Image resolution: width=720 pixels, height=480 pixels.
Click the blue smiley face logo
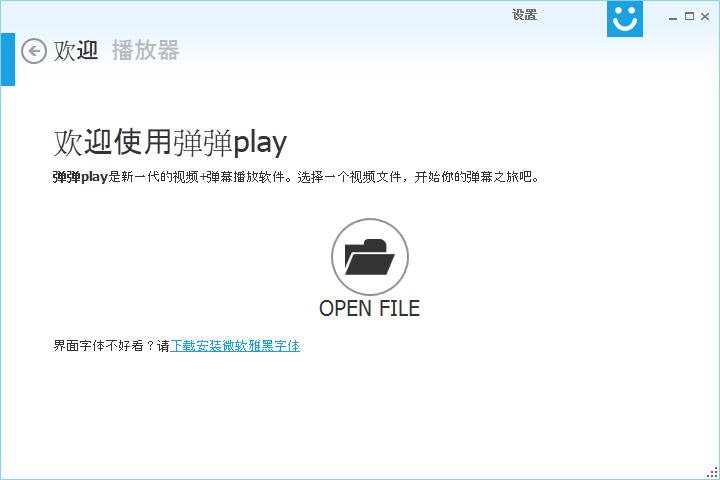pos(624,19)
